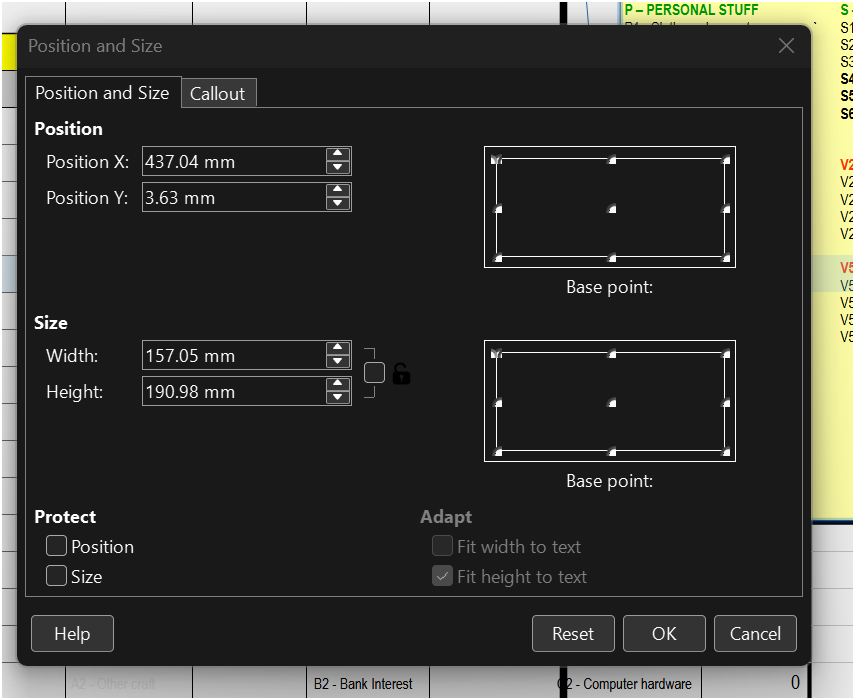Viewport: 855px width, 700px height.
Task: Select center Position base point
Action: point(612,209)
